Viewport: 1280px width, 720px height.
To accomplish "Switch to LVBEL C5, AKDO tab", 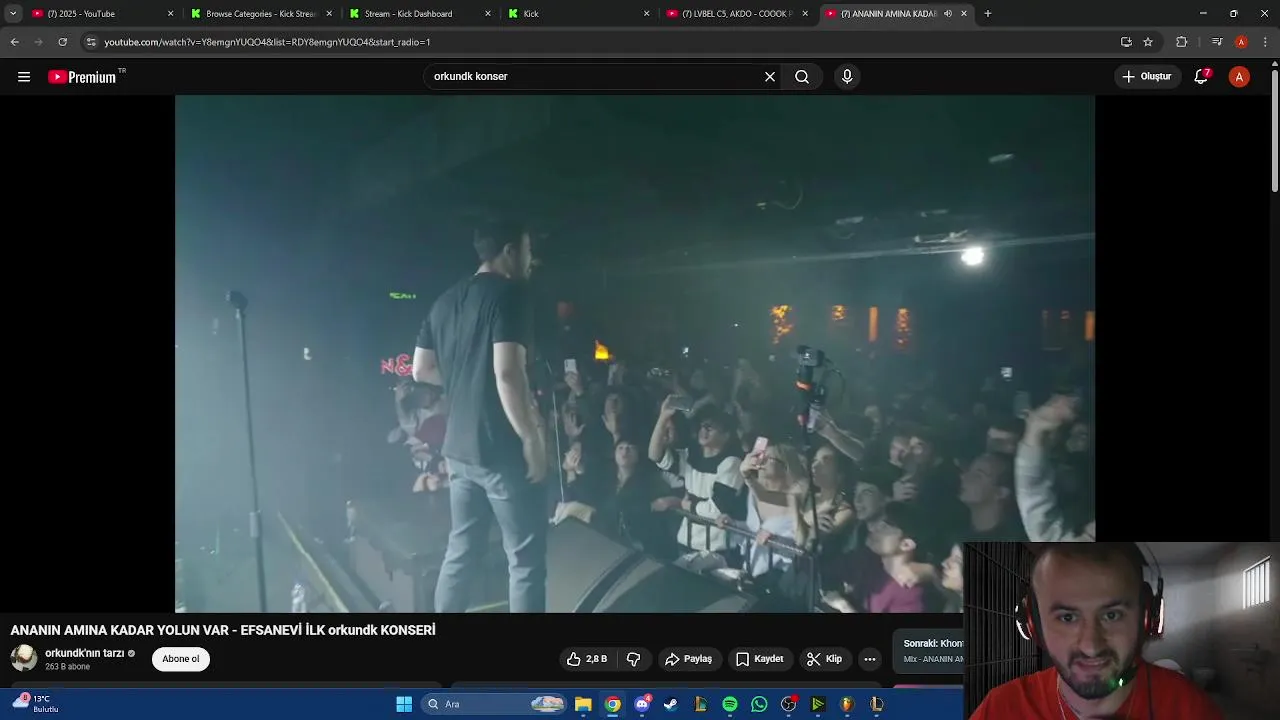I will pyautogui.click(x=736, y=14).
